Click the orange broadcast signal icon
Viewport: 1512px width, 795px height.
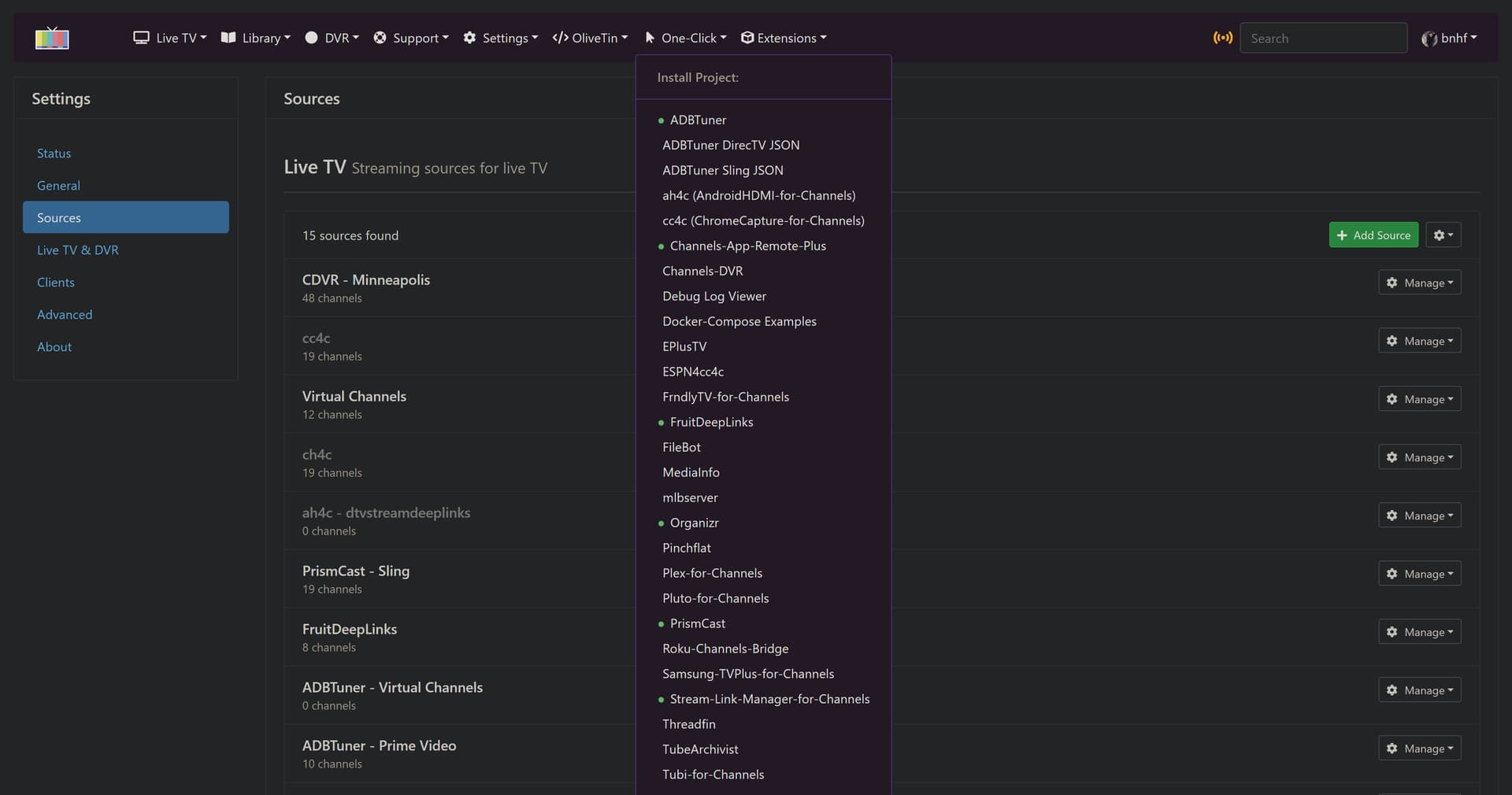pos(1222,38)
